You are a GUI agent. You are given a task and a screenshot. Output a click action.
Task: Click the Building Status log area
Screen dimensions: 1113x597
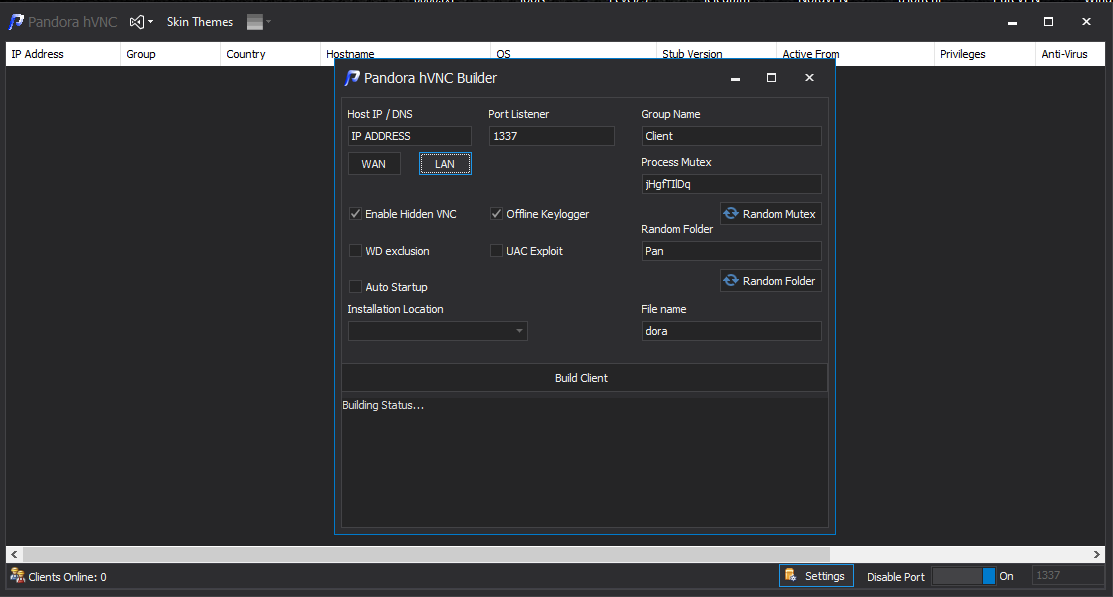[x=584, y=461]
